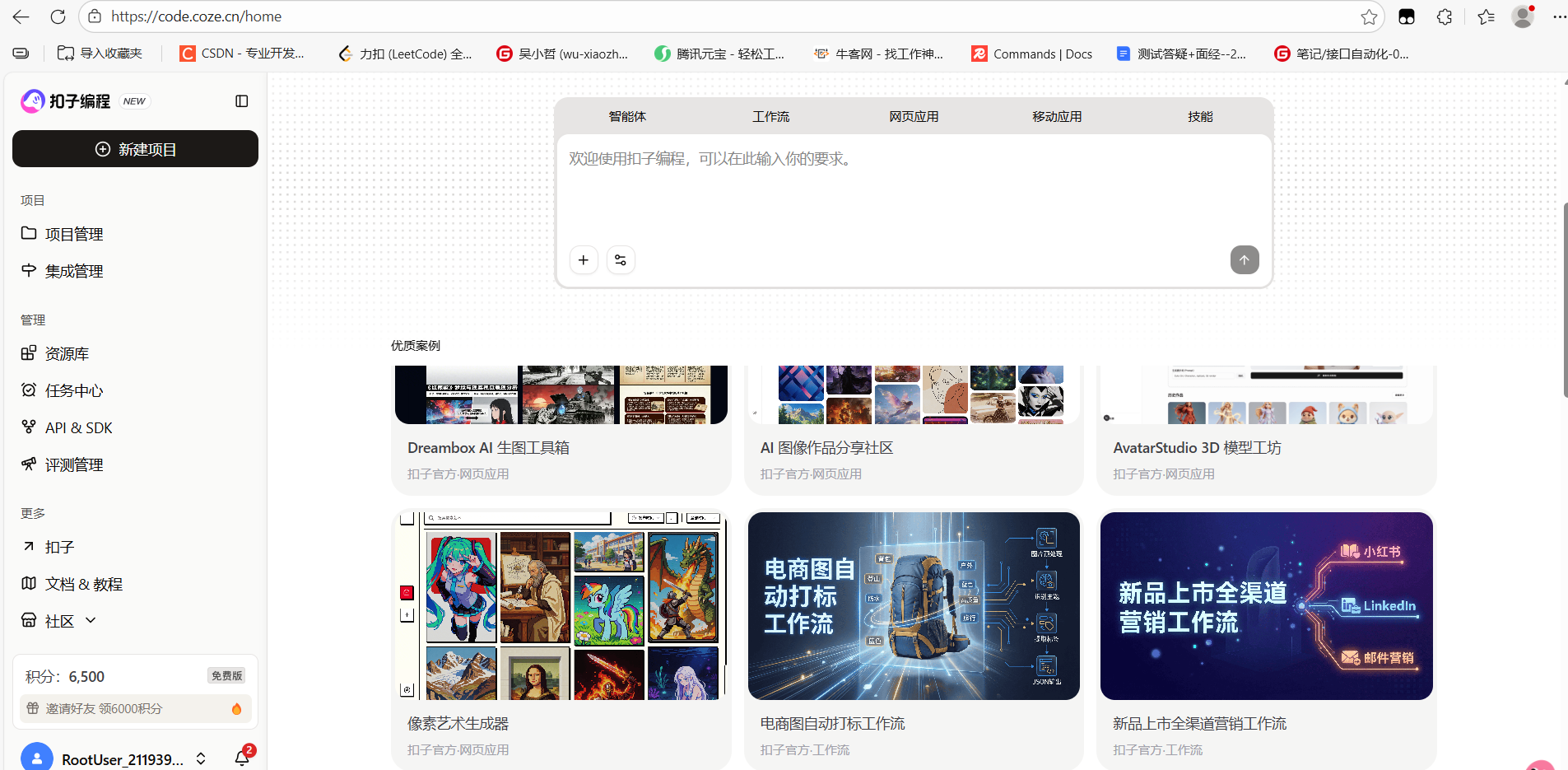This screenshot has height=770, width=1568.
Task: Open 牛客网 bookmark
Action: pos(878,54)
